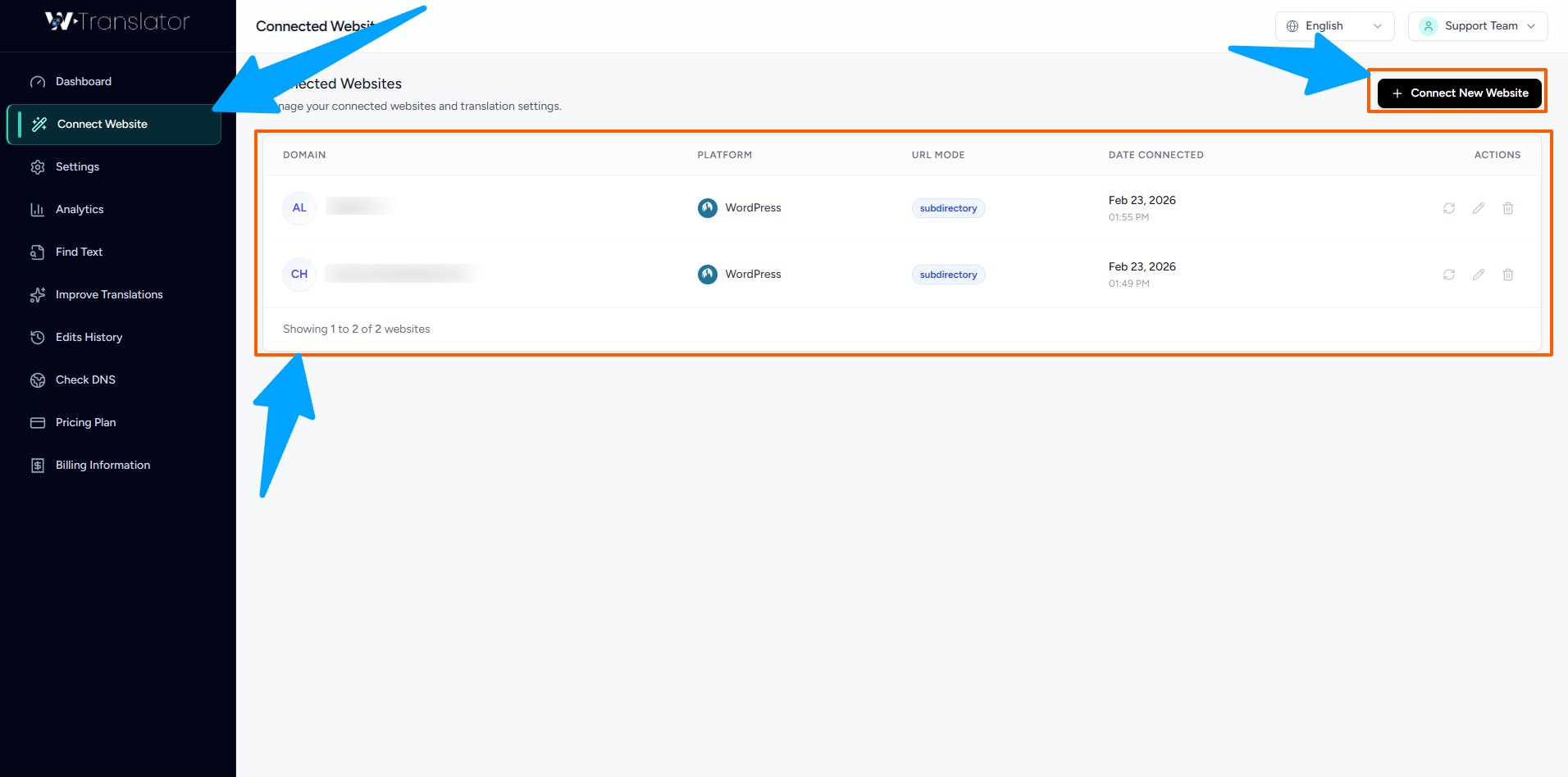Open the Dashboard page from sidebar
The width and height of the screenshot is (1568, 777).
84,81
